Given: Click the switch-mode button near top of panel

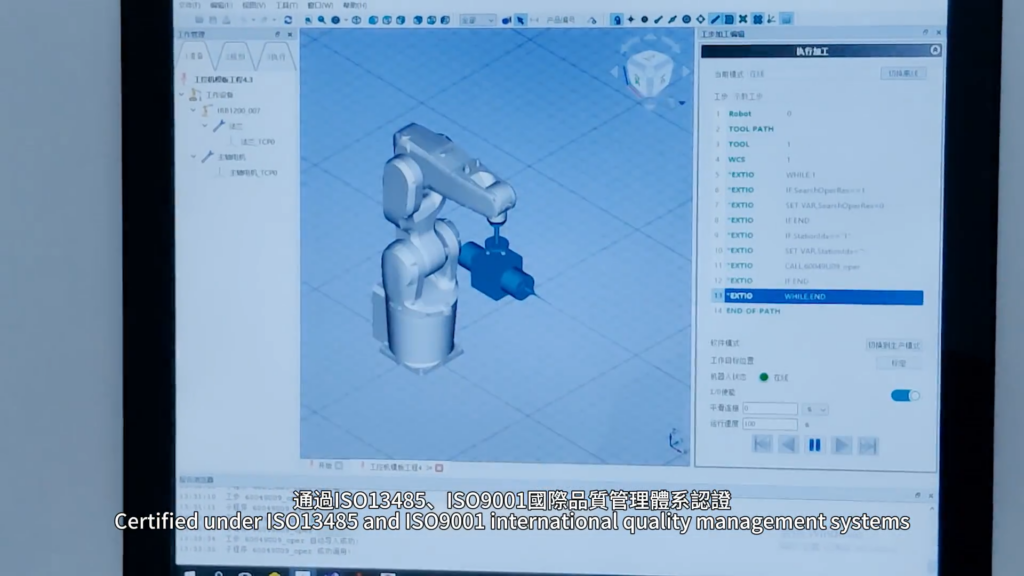Looking at the screenshot, I should [x=902, y=74].
